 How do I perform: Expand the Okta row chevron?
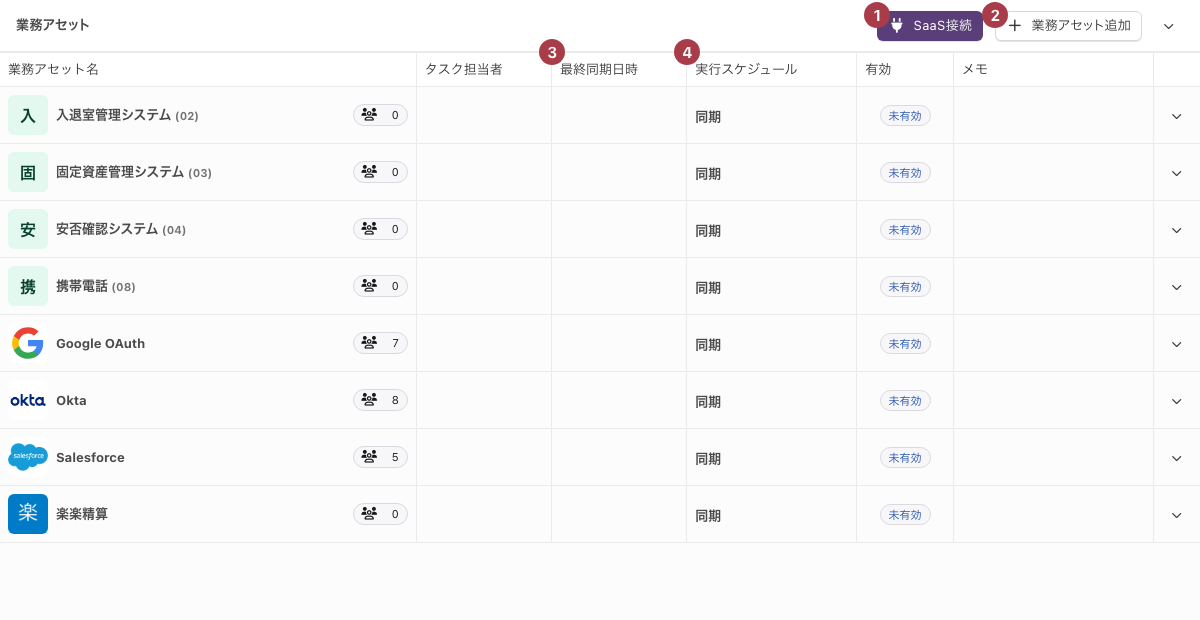[1176, 401]
